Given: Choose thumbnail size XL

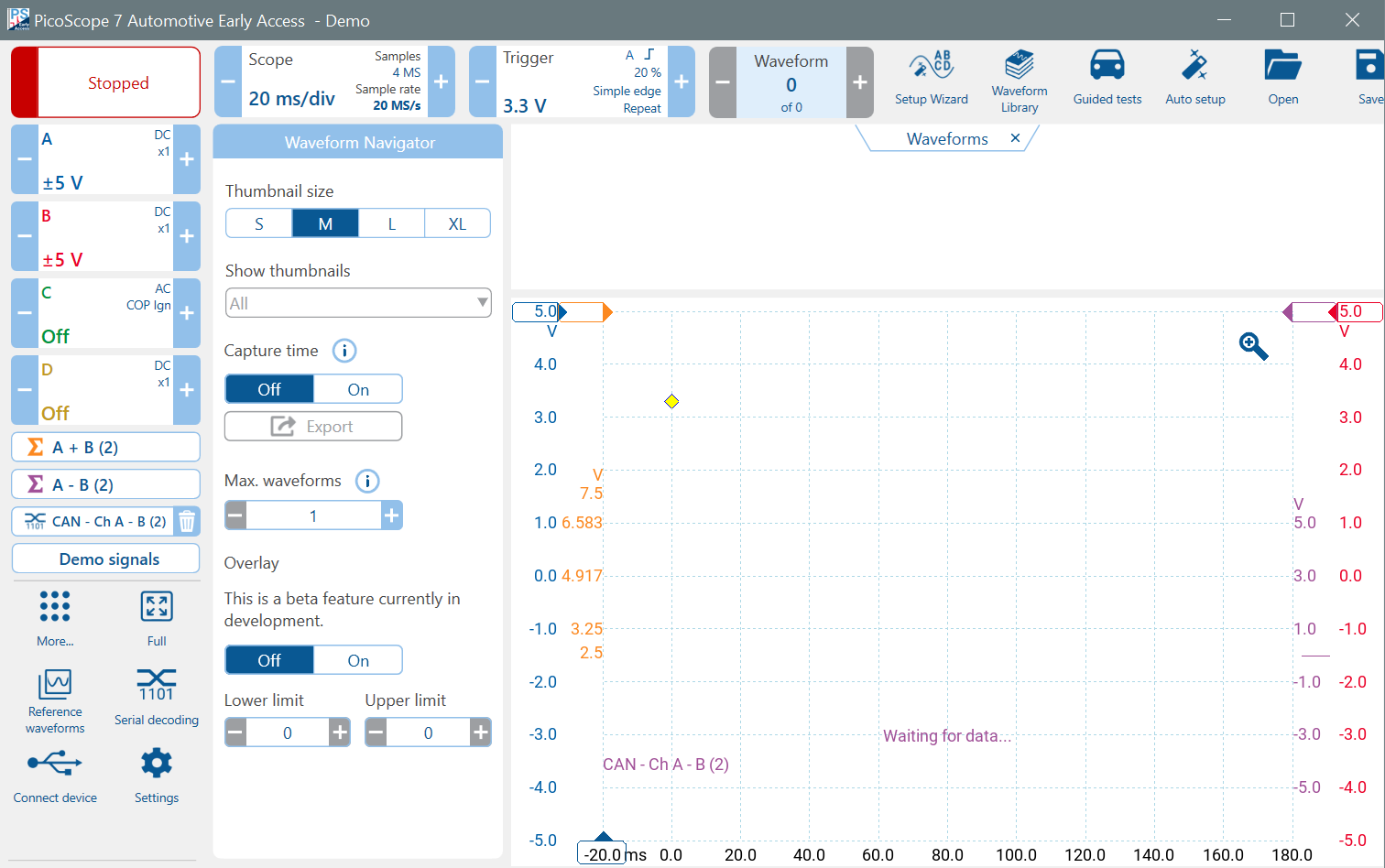Looking at the screenshot, I should [457, 223].
